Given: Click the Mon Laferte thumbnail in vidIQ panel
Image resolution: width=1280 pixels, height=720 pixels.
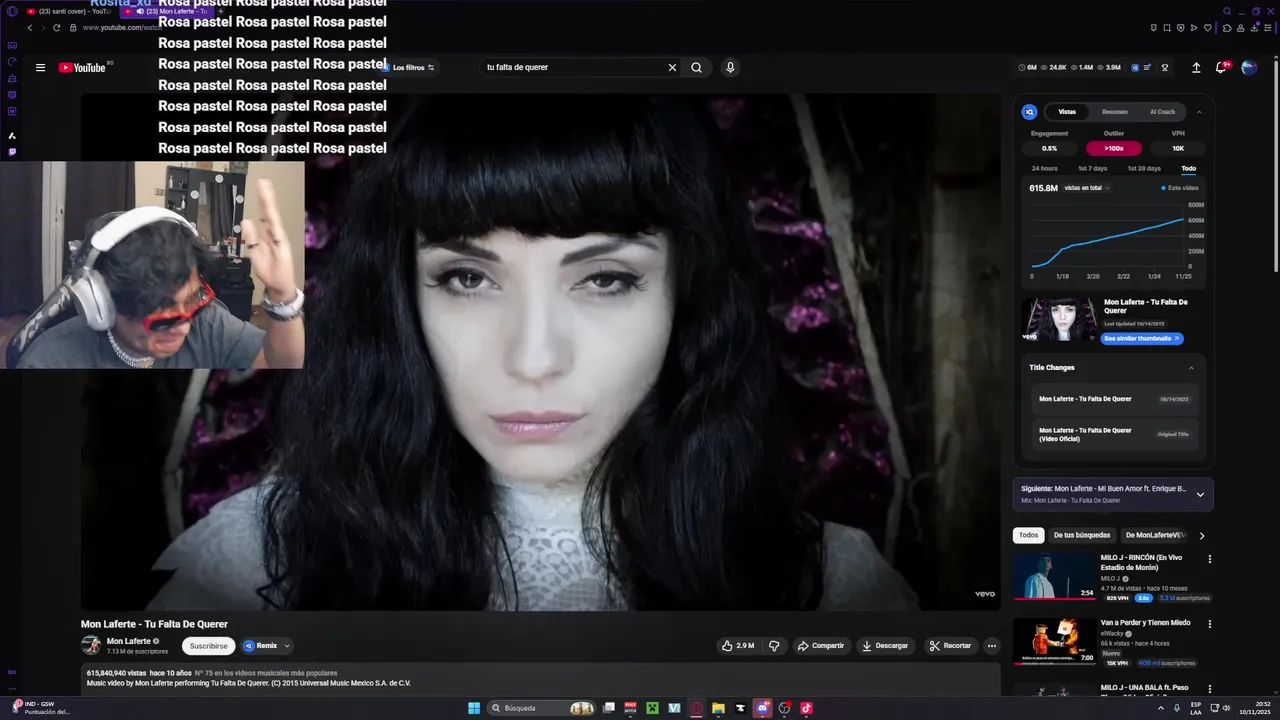Looking at the screenshot, I should click(x=1058, y=320).
